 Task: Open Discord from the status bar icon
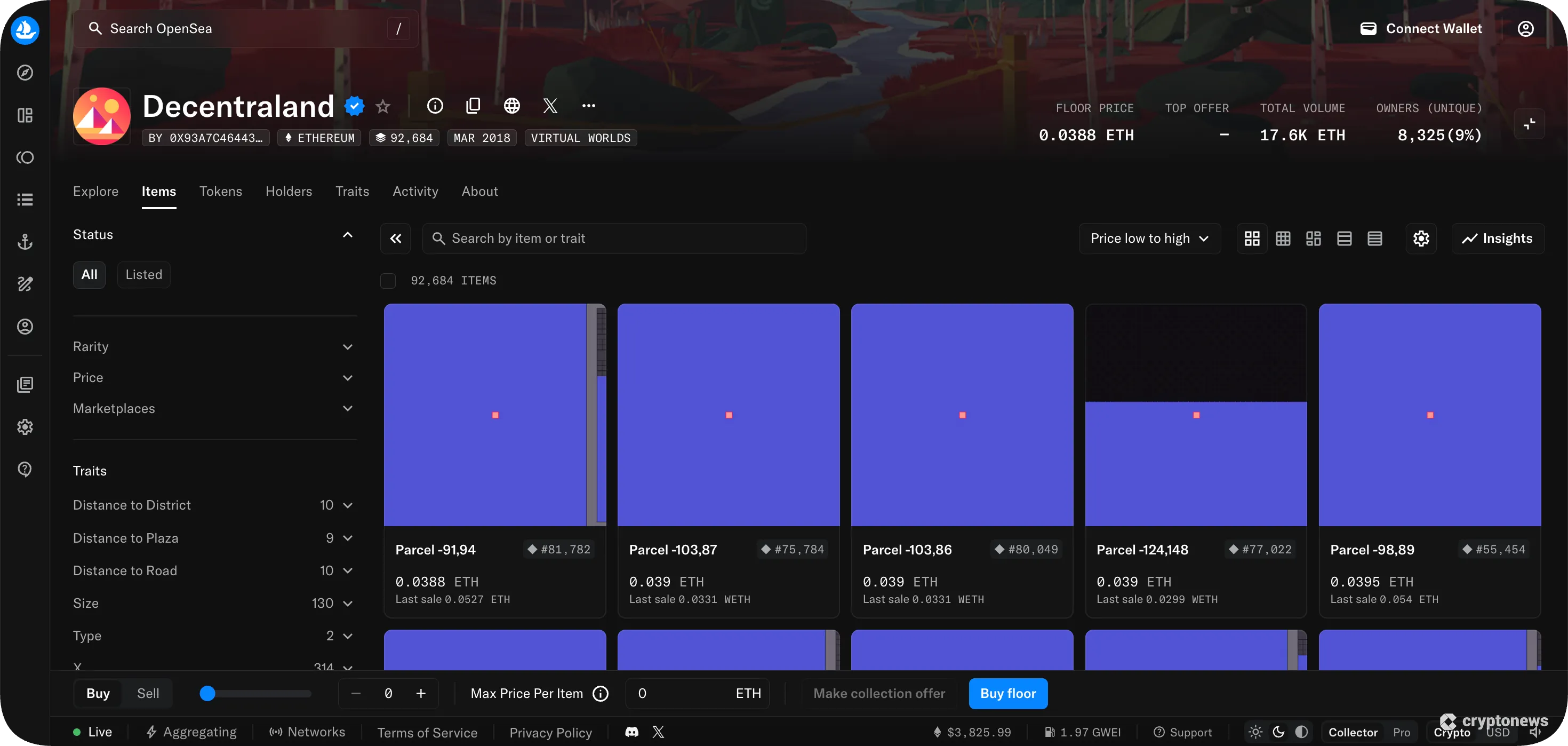tap(631, 732)
